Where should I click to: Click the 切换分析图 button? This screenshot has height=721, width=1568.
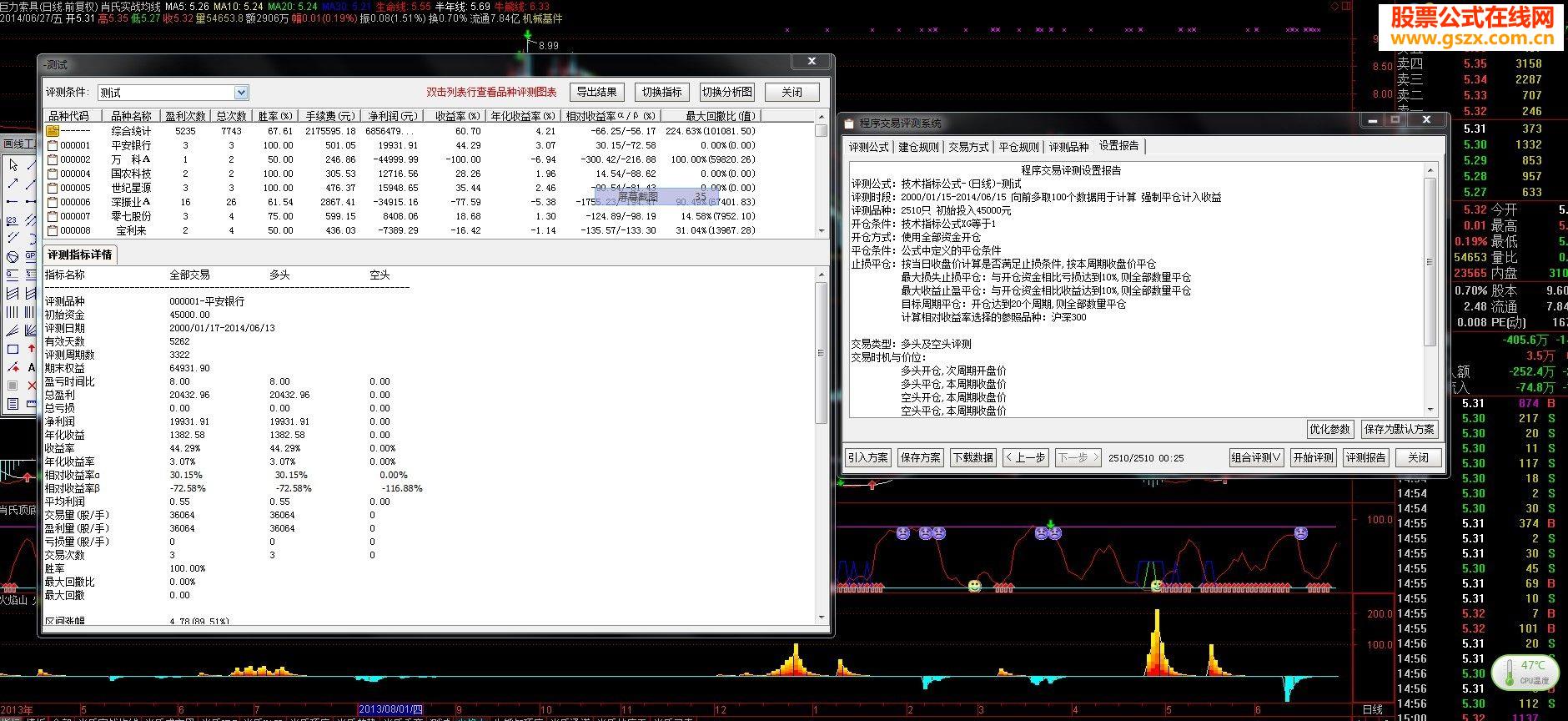click(x=727, y=92)
